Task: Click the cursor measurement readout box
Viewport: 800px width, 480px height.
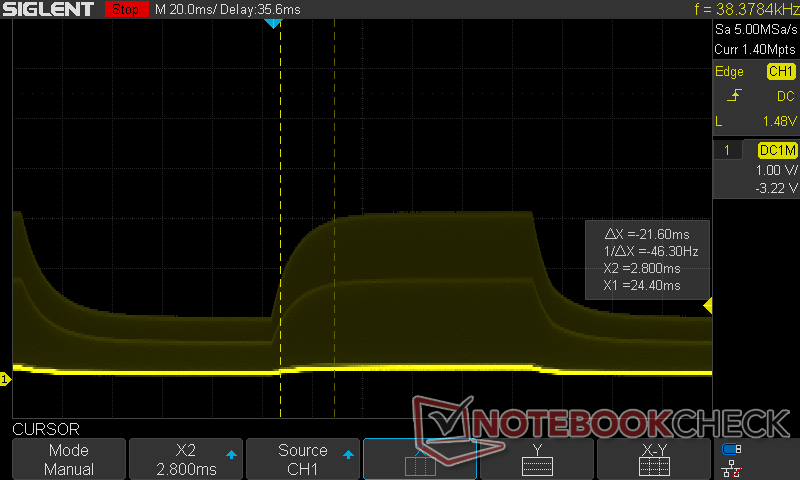Action: click(x=646, y=258)
